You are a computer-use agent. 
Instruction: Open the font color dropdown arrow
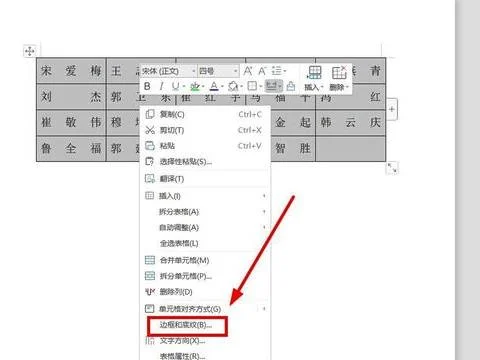222,87
